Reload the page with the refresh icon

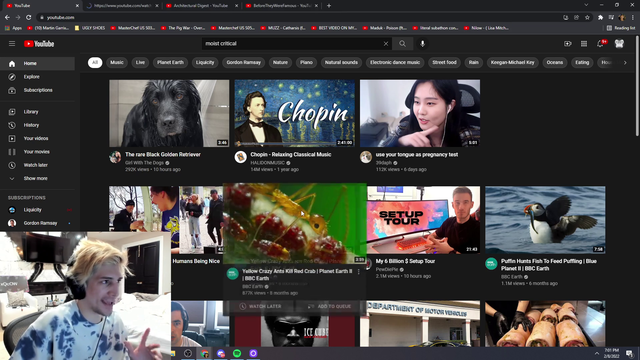click(x=29, y=18)
